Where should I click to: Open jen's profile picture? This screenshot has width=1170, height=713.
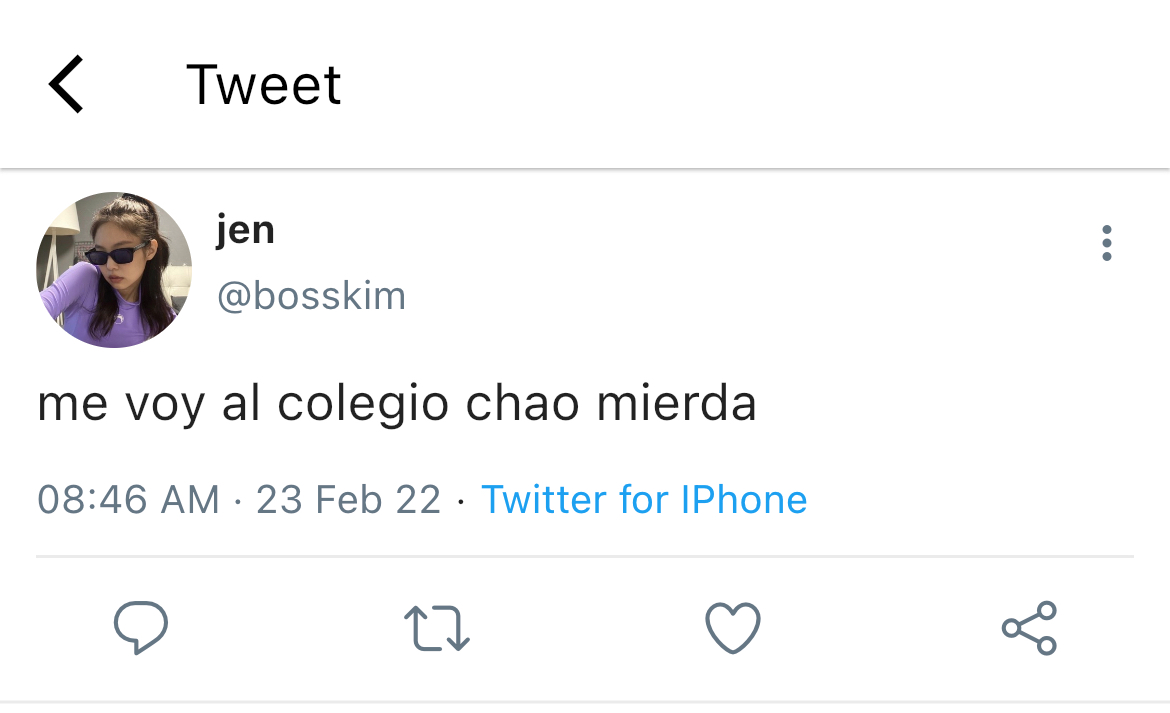click(114, 270)
